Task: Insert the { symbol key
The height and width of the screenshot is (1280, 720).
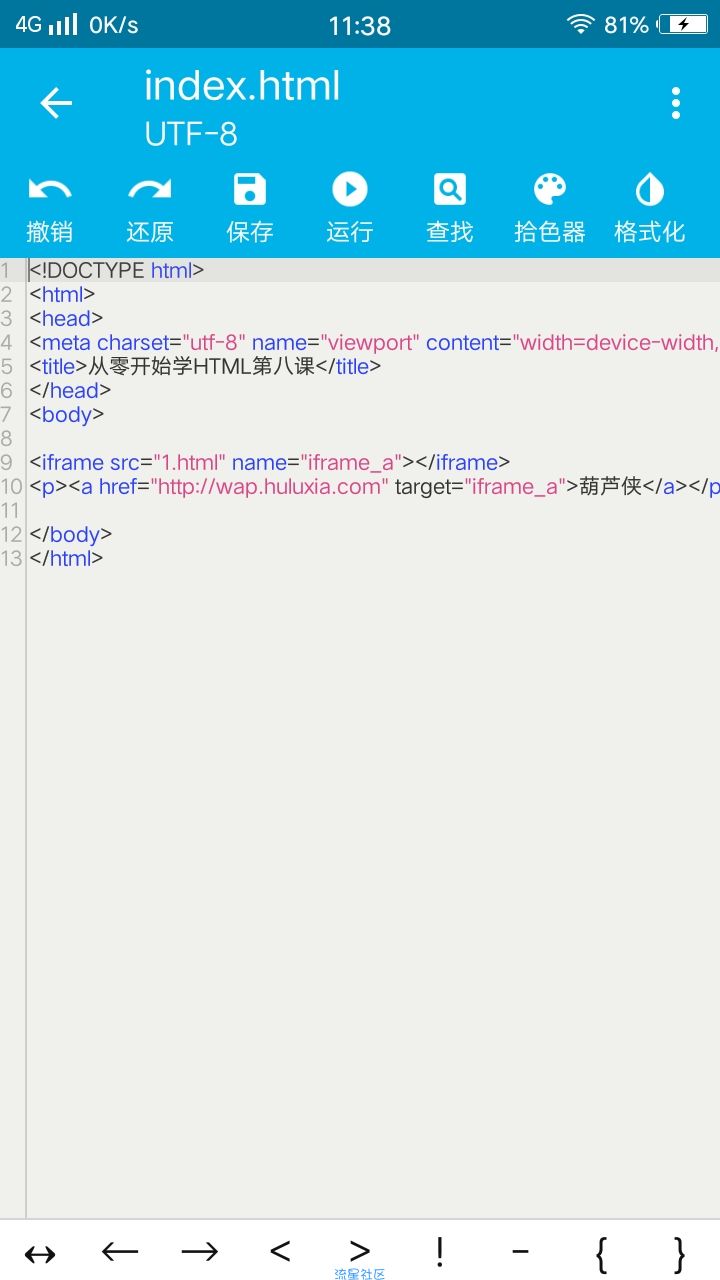Action: pos(601,1254)
